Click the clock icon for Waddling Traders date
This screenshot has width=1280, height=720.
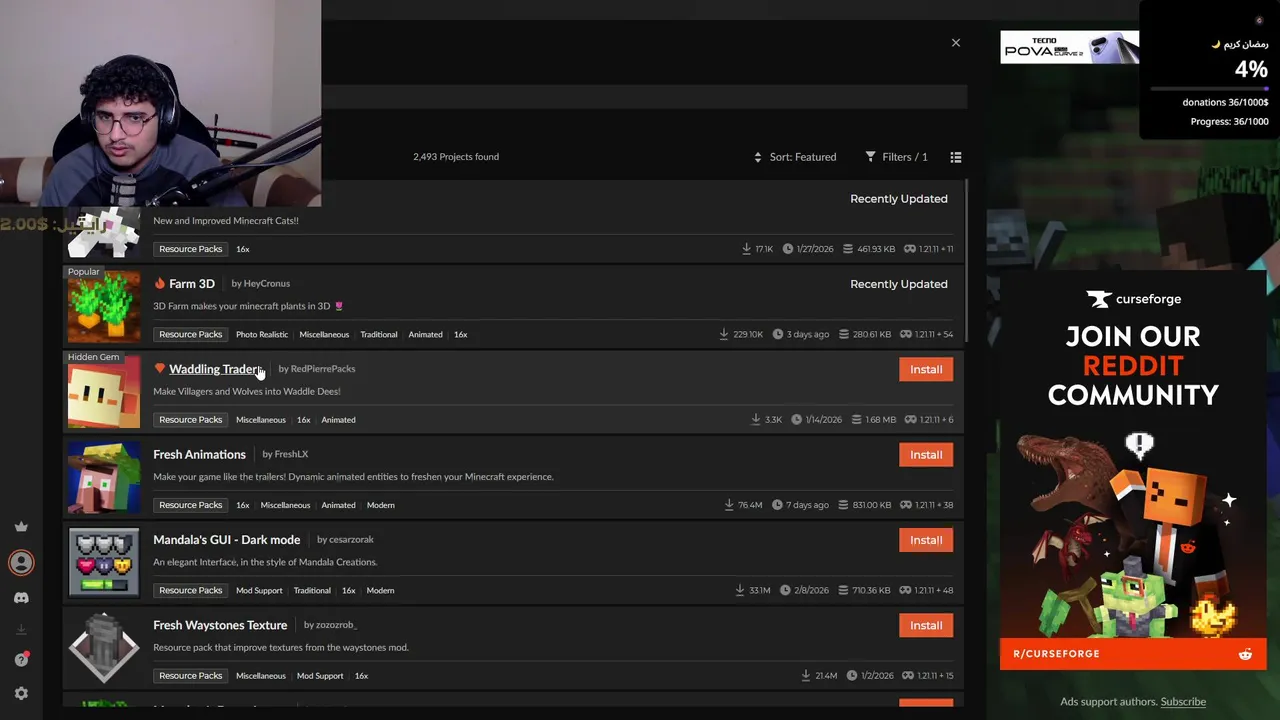[x=797, y=420]
